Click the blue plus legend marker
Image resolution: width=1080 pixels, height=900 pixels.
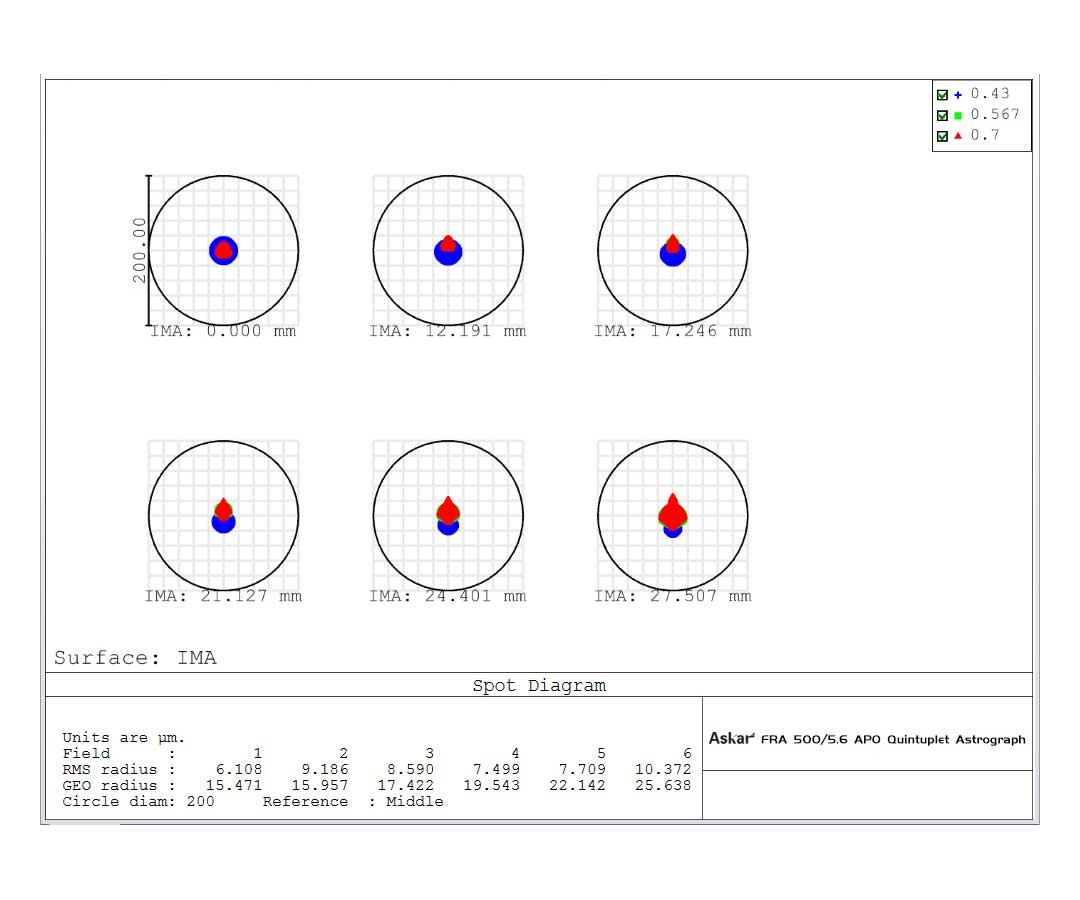(958, 95)
